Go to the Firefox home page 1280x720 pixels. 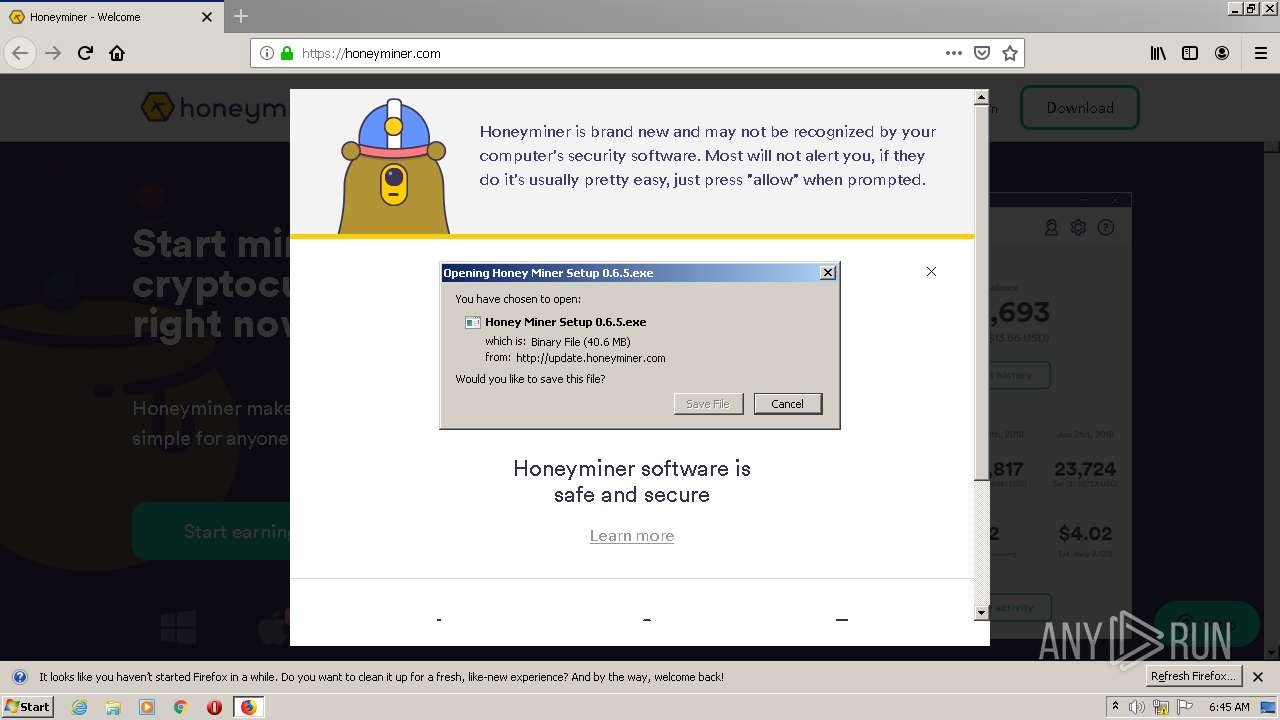[x=117, y=53]
